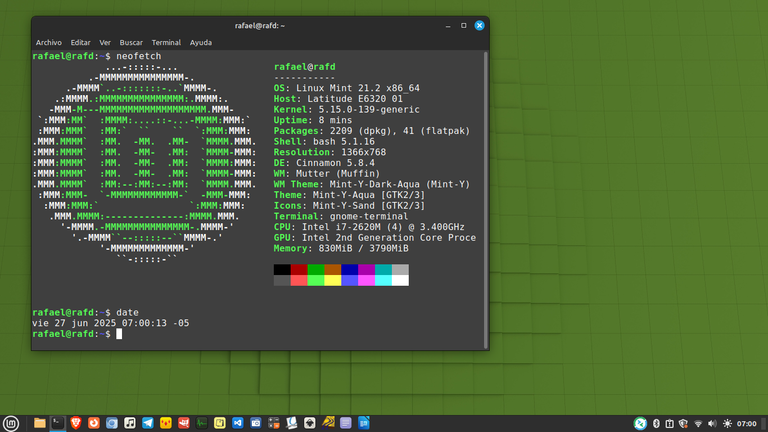This screenshot has height=432, width=768.
Task: Click the terminal prompt cursor line
Action: click(x=119, y=334)
